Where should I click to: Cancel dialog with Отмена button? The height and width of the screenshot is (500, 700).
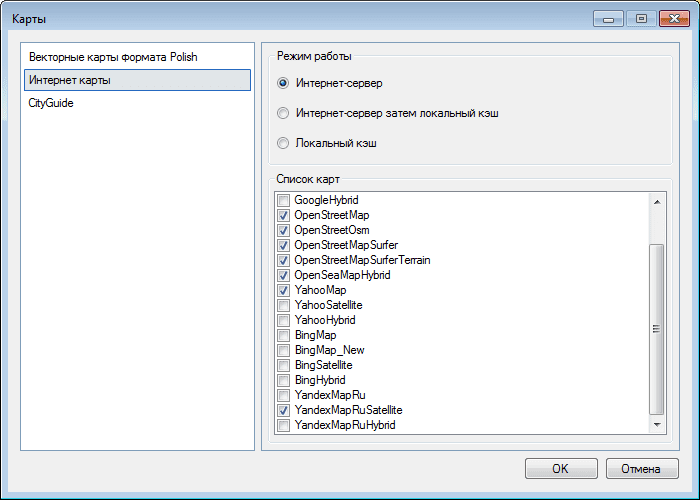[642, 469]
